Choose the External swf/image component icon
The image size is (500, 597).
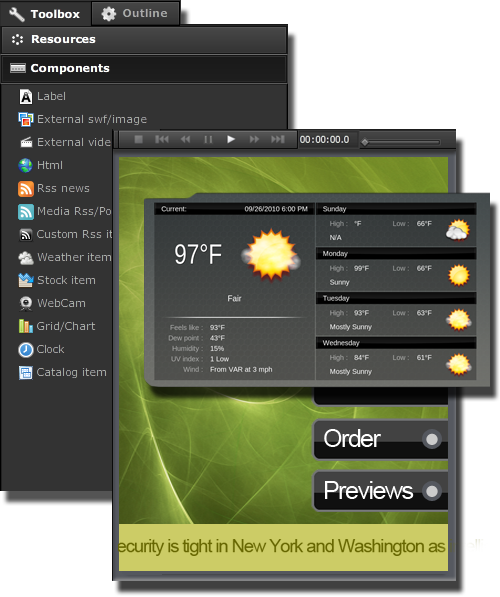tap(26, 120)
